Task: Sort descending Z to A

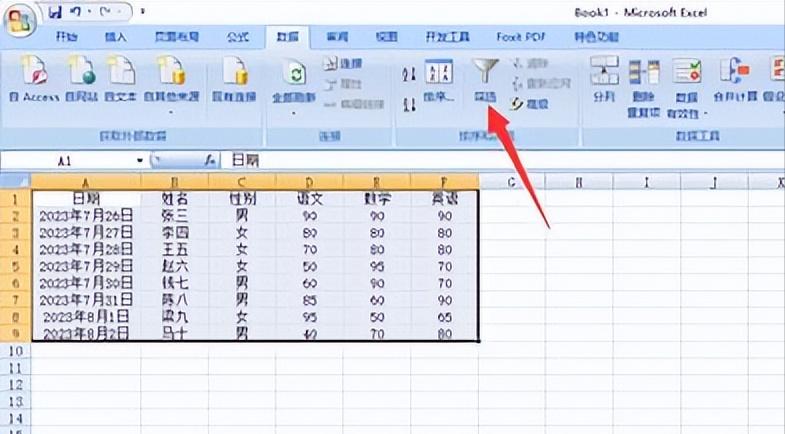Action: tap(409, 105)
